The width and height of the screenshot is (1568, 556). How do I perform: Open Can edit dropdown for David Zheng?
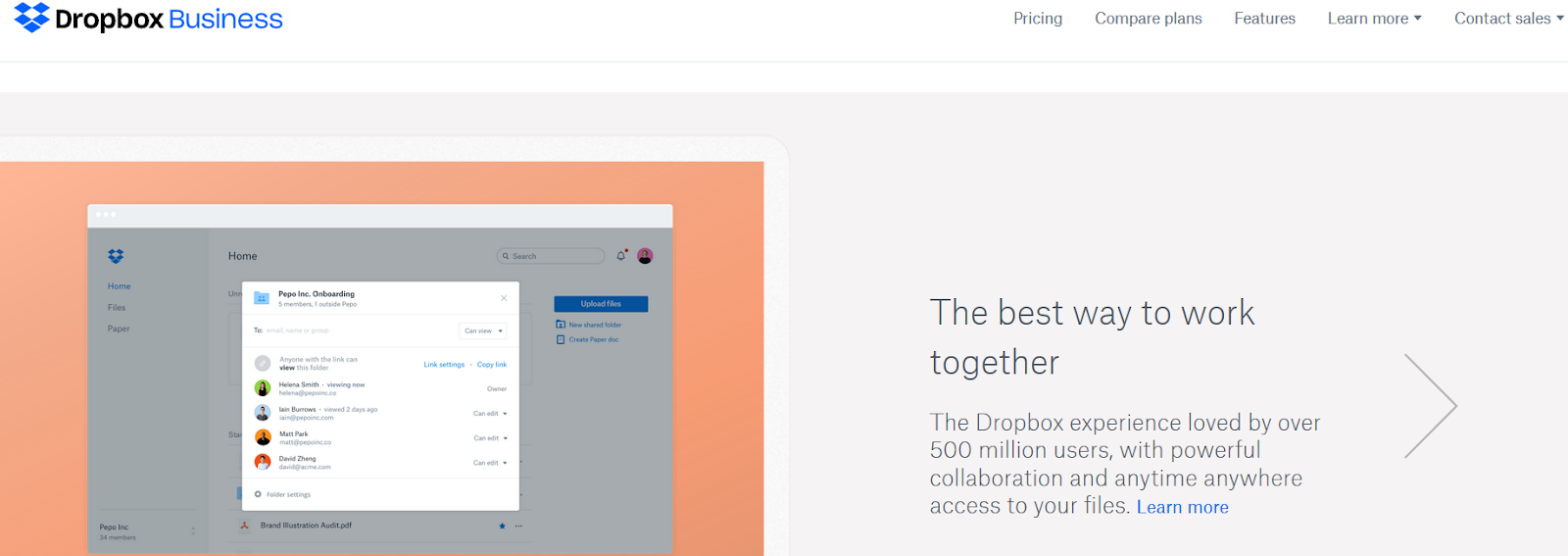pyautogui.click(x=490, y=463)
